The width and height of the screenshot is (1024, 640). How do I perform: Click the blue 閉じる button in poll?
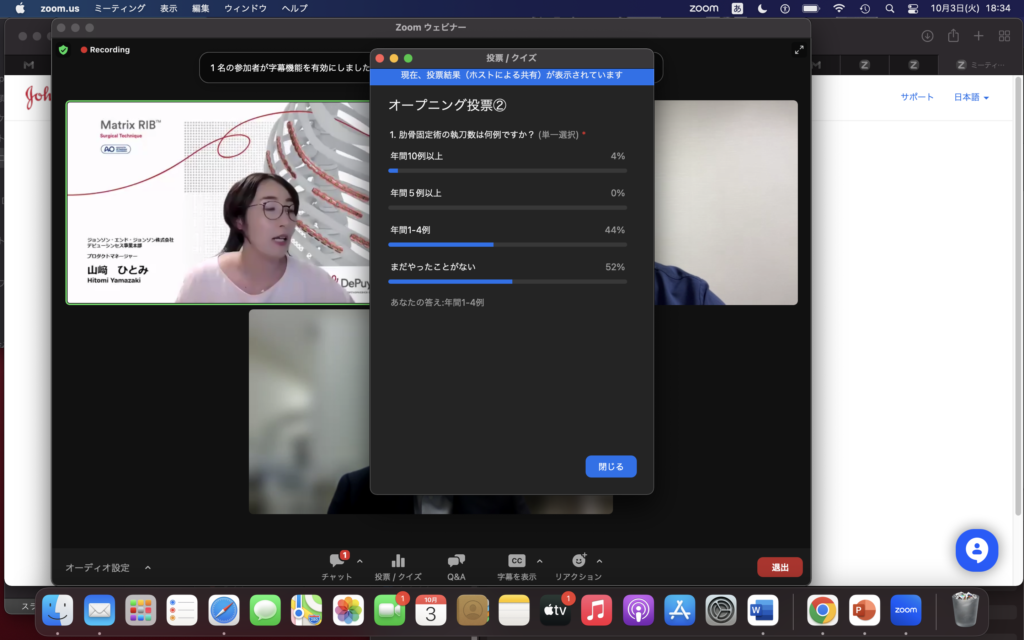[x=610, y=467]
